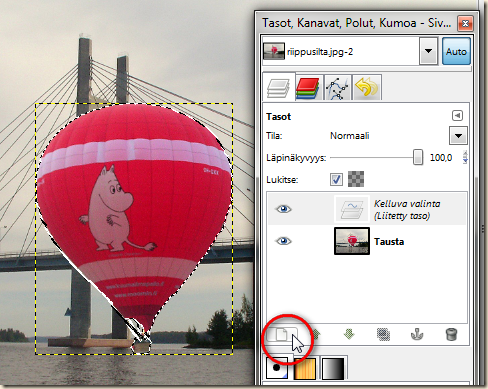Open the riippusilta.jpg-2 image selector dropdown
488x389 pixels.
tap(428, 51)
